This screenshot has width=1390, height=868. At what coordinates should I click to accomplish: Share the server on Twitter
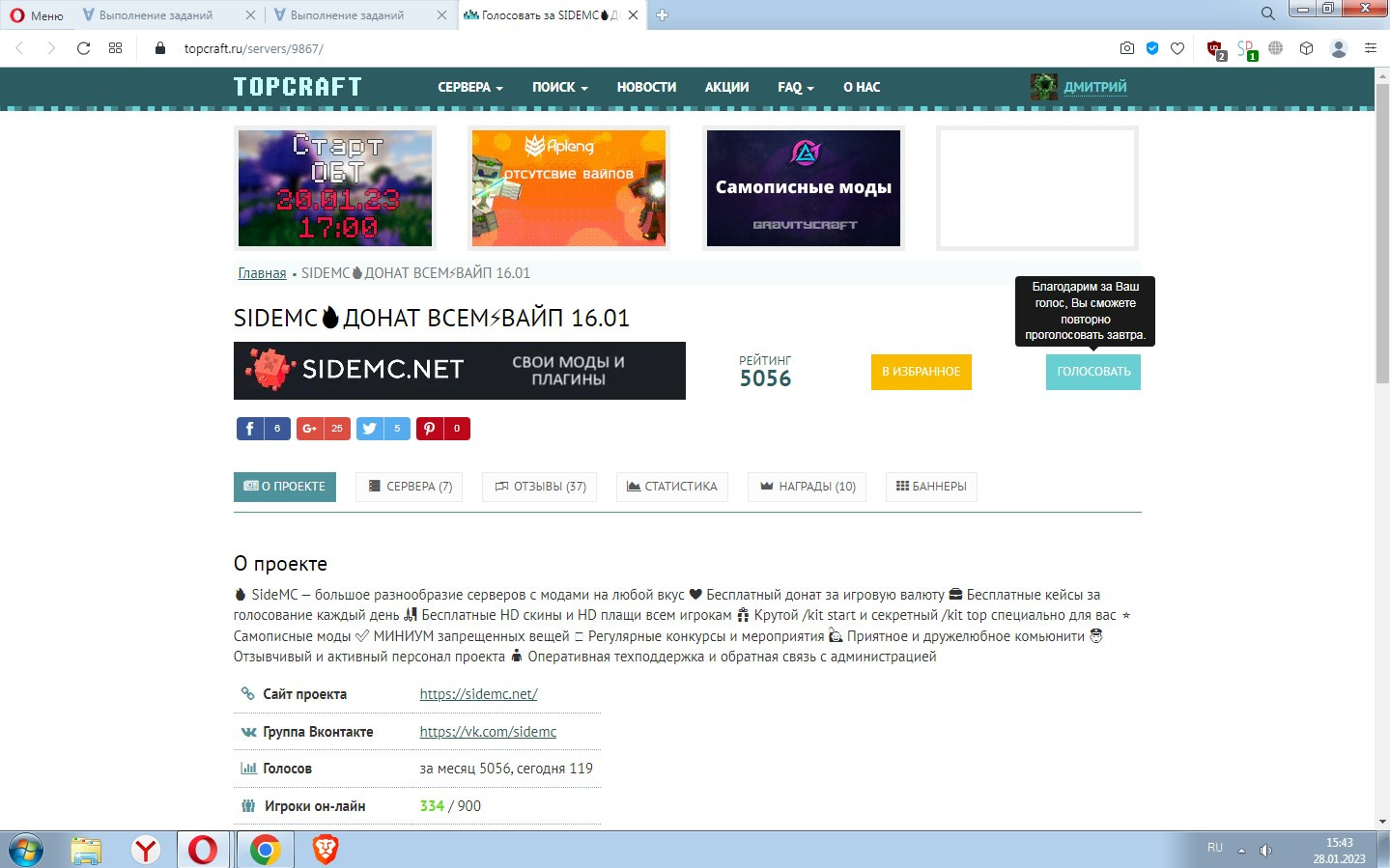click(x=383, y=429)
